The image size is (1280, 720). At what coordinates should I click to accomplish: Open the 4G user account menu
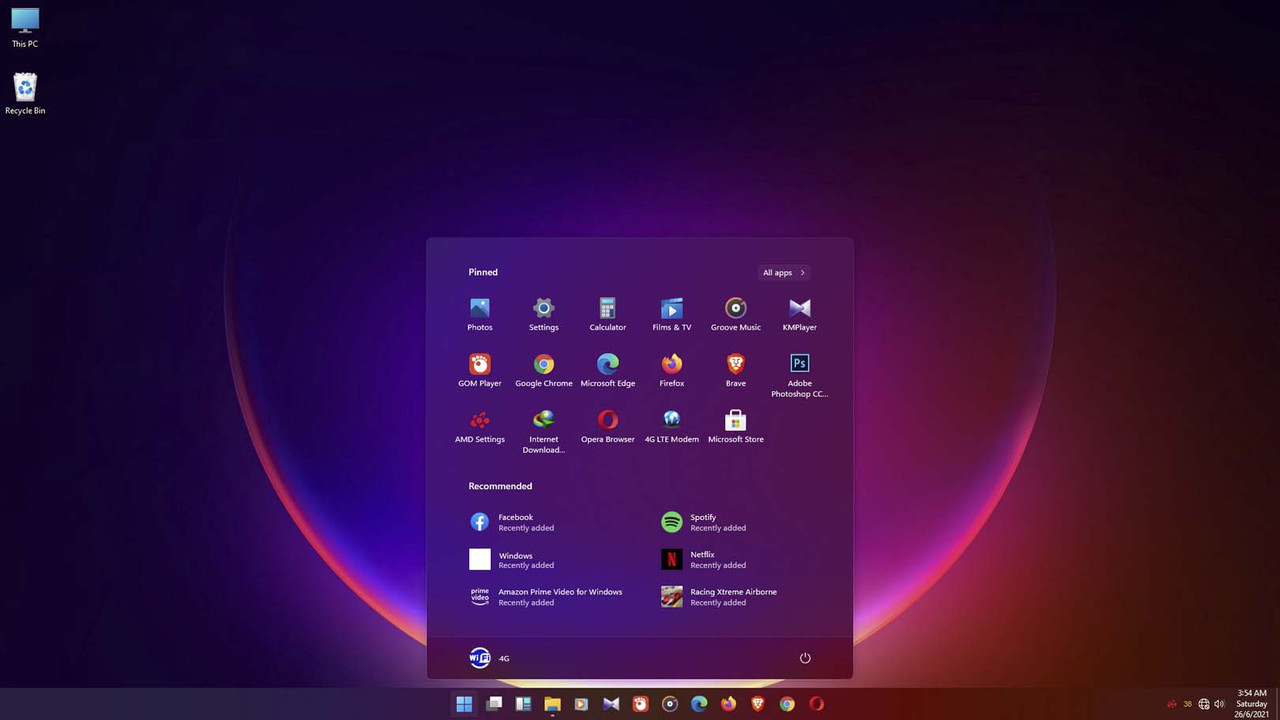[490, 658]
